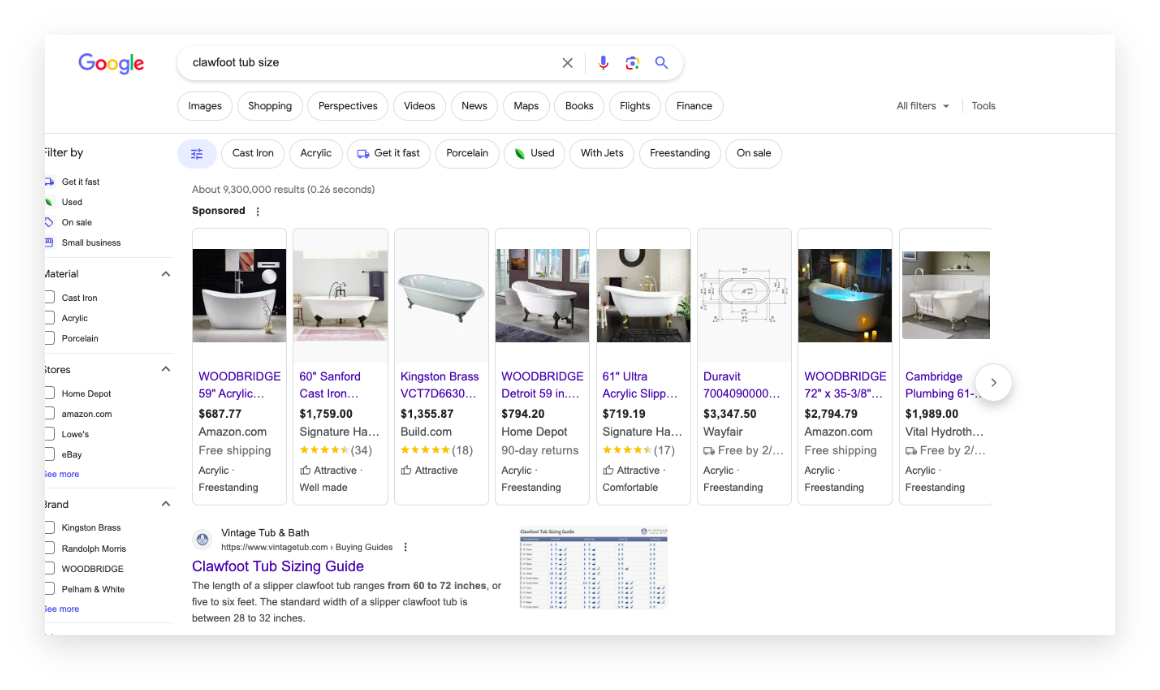Image resolution: width=1160 pixels, height=690 pixels.
Task: Apply the Used filter chip
Action: click(534, 154)
